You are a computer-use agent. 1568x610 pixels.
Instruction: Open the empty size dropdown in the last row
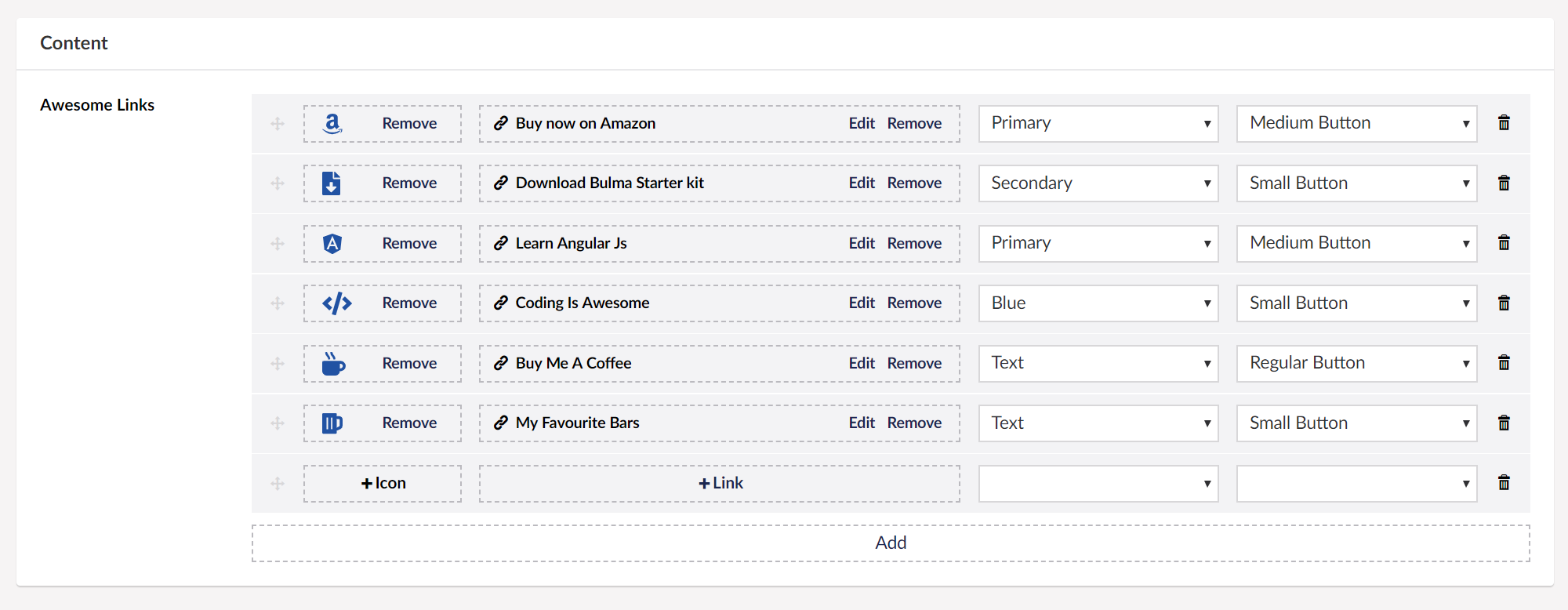coord(1357,484)
